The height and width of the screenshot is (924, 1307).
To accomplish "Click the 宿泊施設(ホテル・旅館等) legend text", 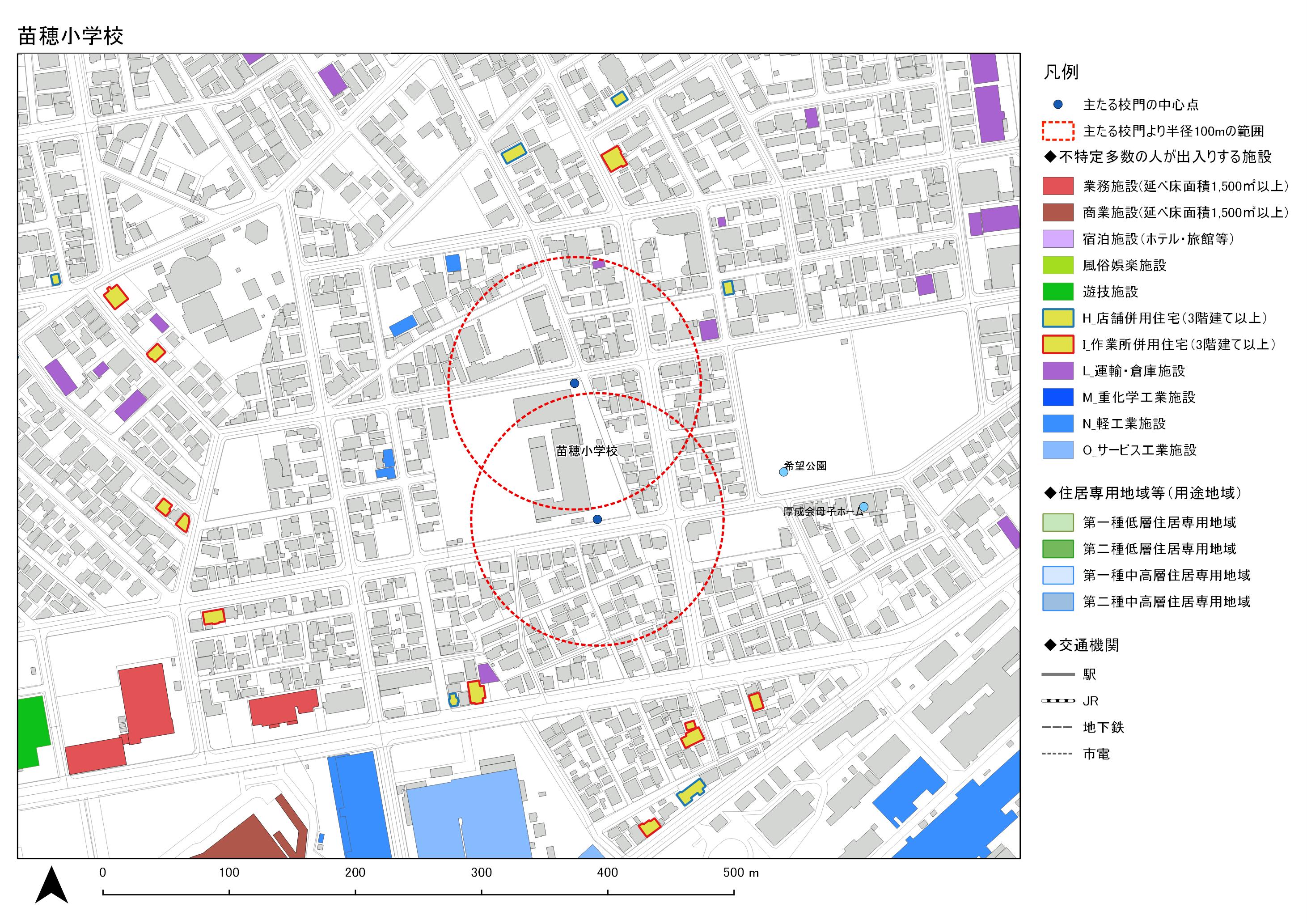I will 1159,239.
